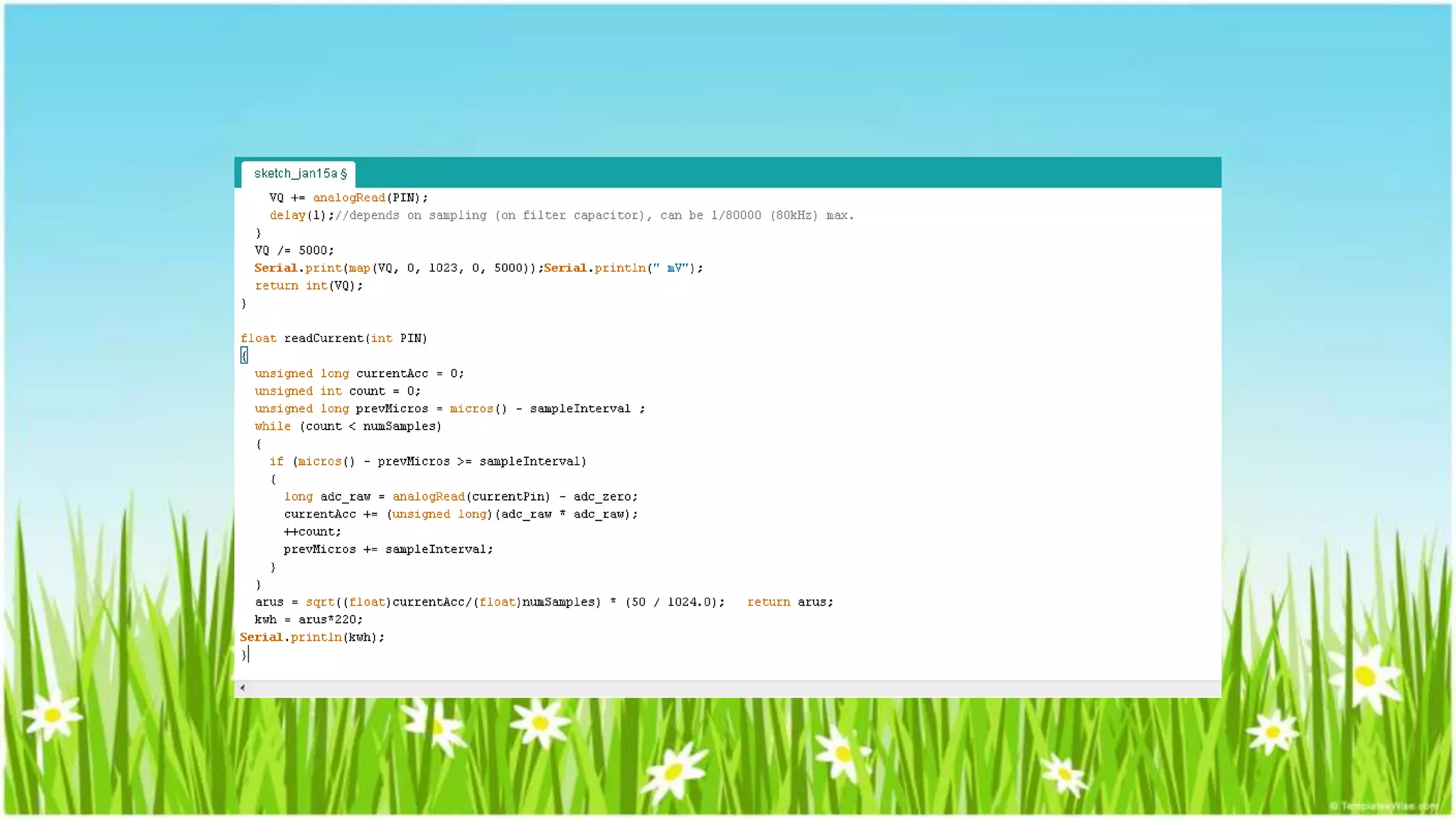Viewport: 1456px width, 819px height.
Task: Click the highlighted opening brace under readCurrent
Action: point(244,355)
